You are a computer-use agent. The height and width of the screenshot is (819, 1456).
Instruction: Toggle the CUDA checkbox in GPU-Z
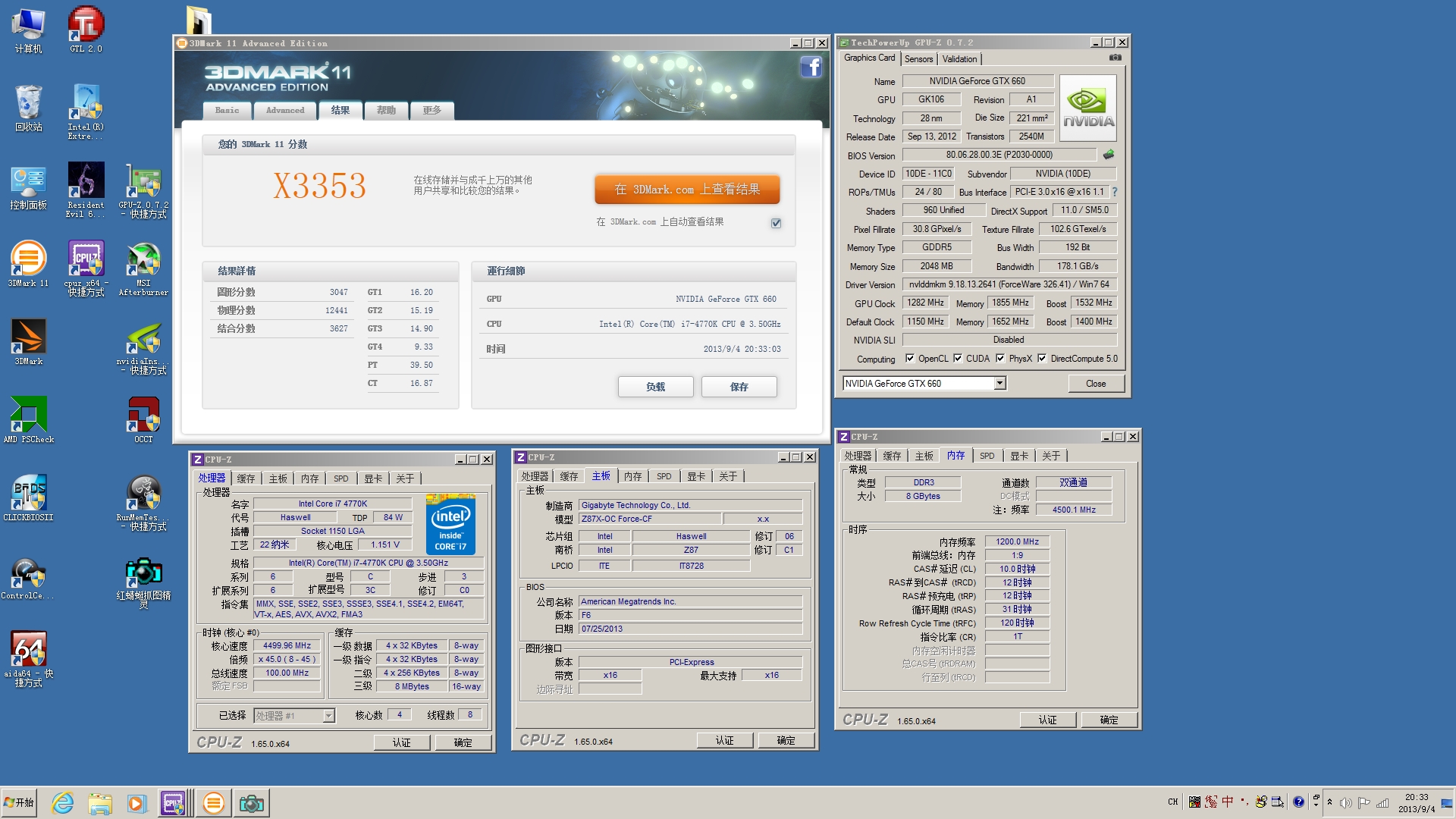(x=958, y=359)
